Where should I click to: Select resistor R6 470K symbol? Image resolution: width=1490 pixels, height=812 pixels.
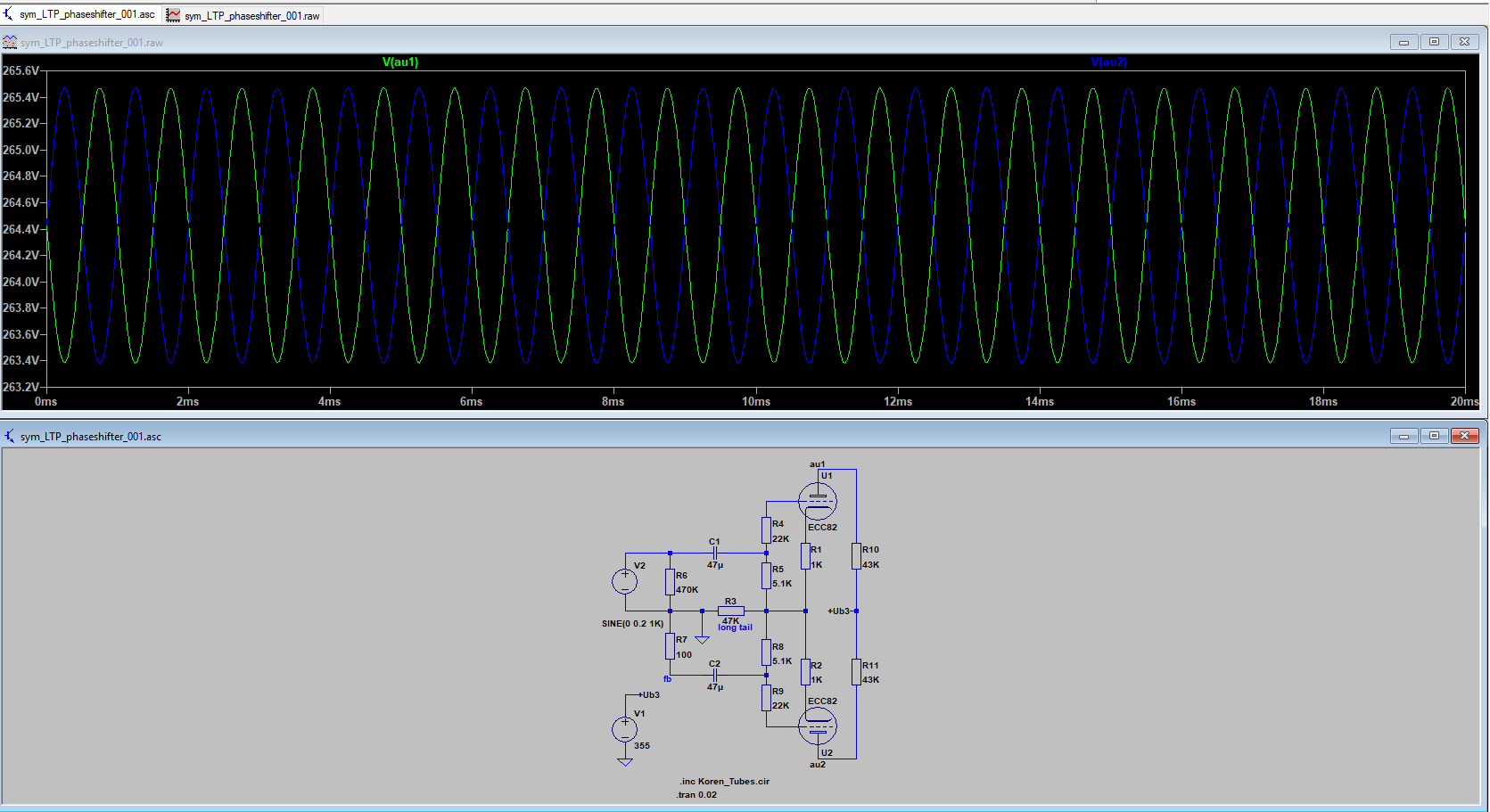point(670,582)
